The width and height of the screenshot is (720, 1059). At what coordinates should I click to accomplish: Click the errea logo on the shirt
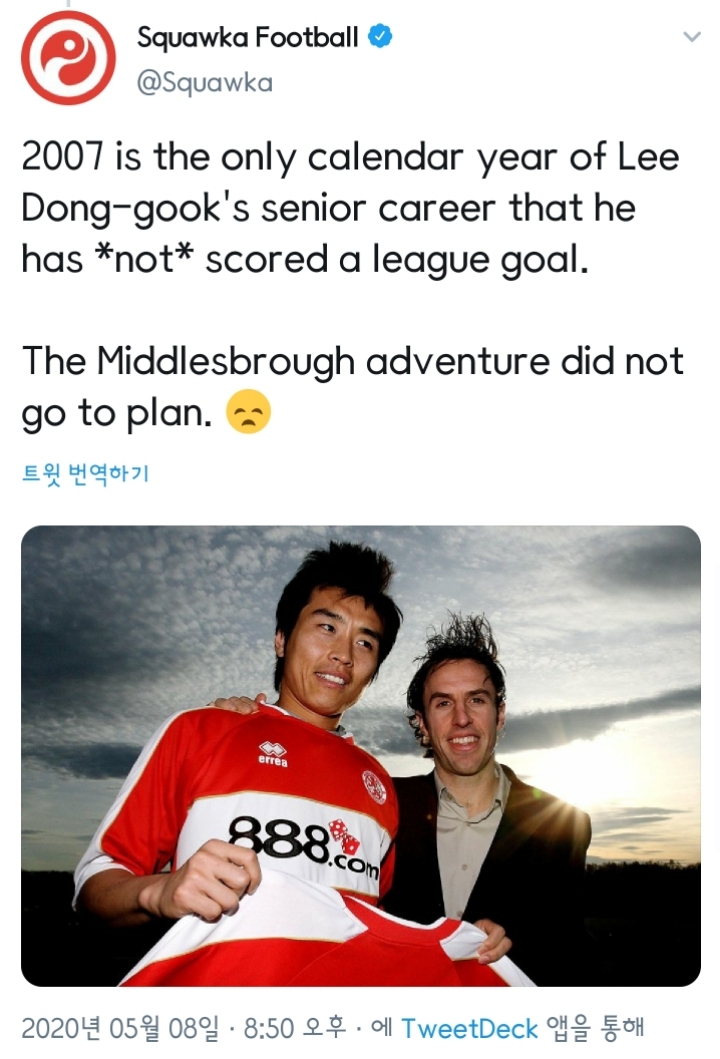click(x=273, y=754)
